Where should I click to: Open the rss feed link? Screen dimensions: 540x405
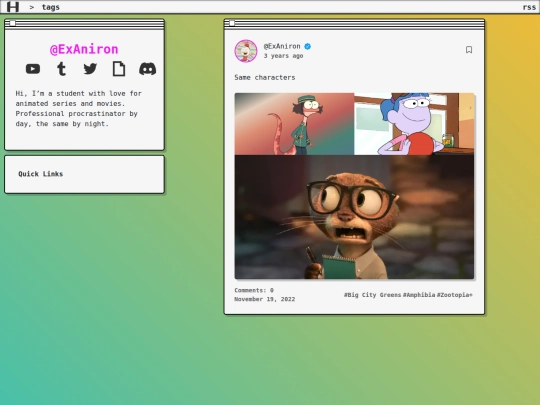pyautogui.click(x=529, y=7)
